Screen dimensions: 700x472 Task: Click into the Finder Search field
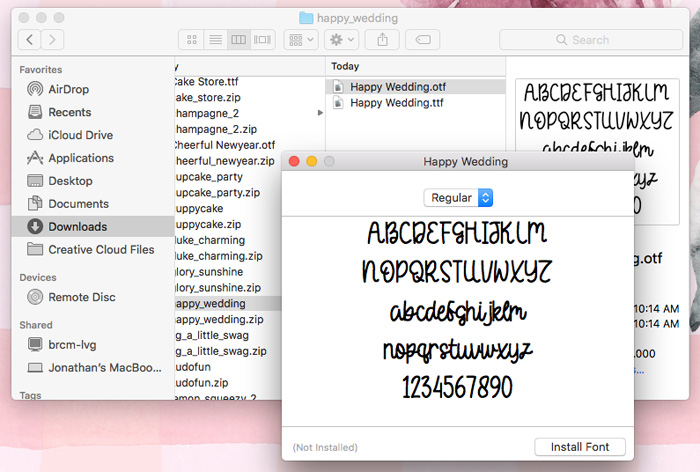[x=591, y=40]
